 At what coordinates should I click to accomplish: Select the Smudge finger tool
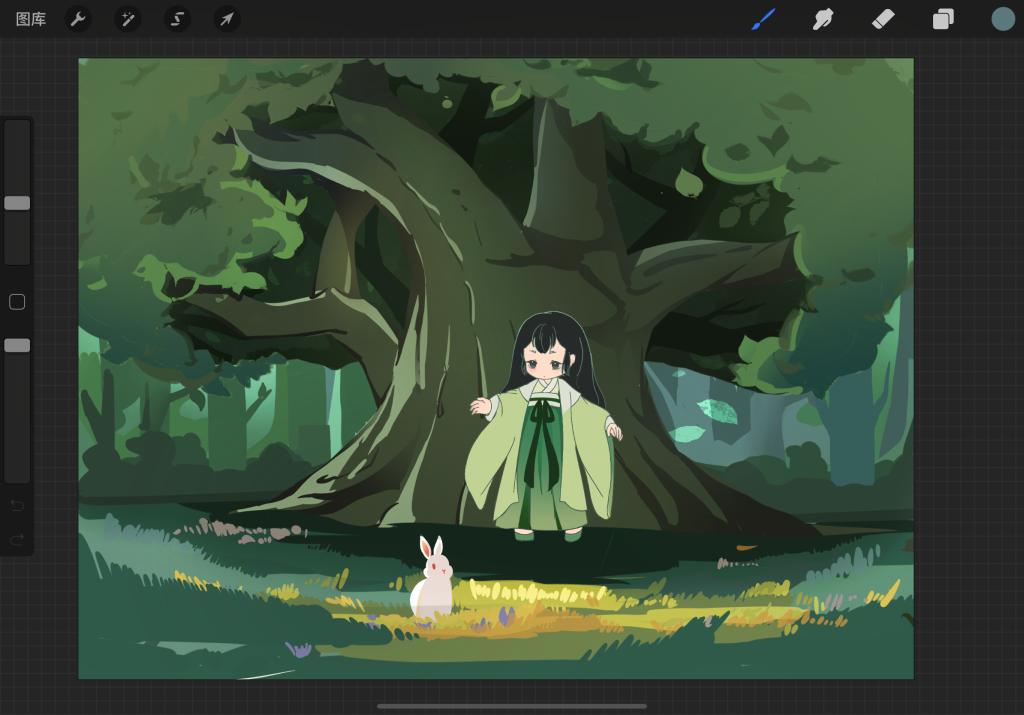(x=823, y=19)
